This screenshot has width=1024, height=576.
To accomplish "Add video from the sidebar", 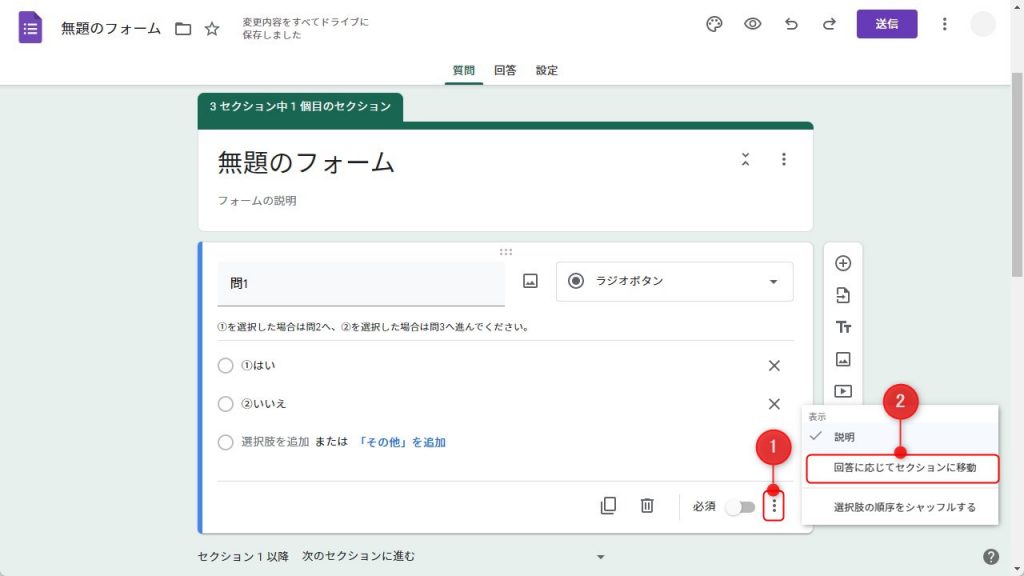I will point(842,391).
